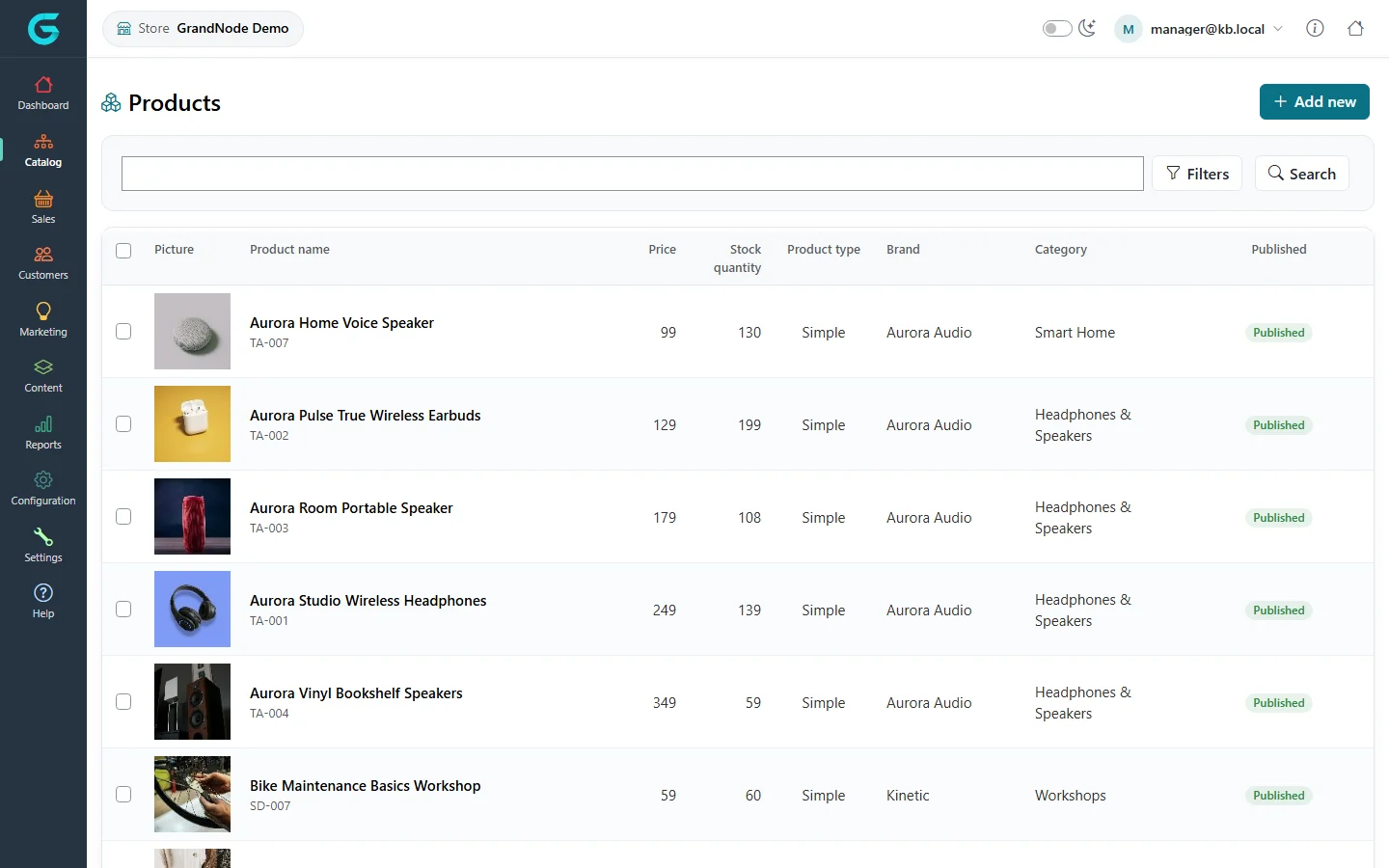Click Published badge for Aurora Home Voice Speaker
Screen dimensions: 1389x868
(x=1278, y=333)
